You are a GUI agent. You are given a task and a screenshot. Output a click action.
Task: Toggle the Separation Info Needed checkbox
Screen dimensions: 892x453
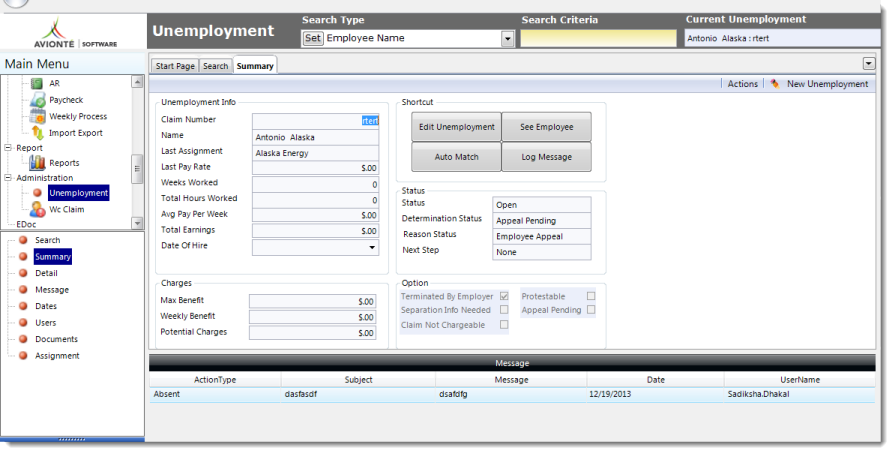[x=504, y=310]
